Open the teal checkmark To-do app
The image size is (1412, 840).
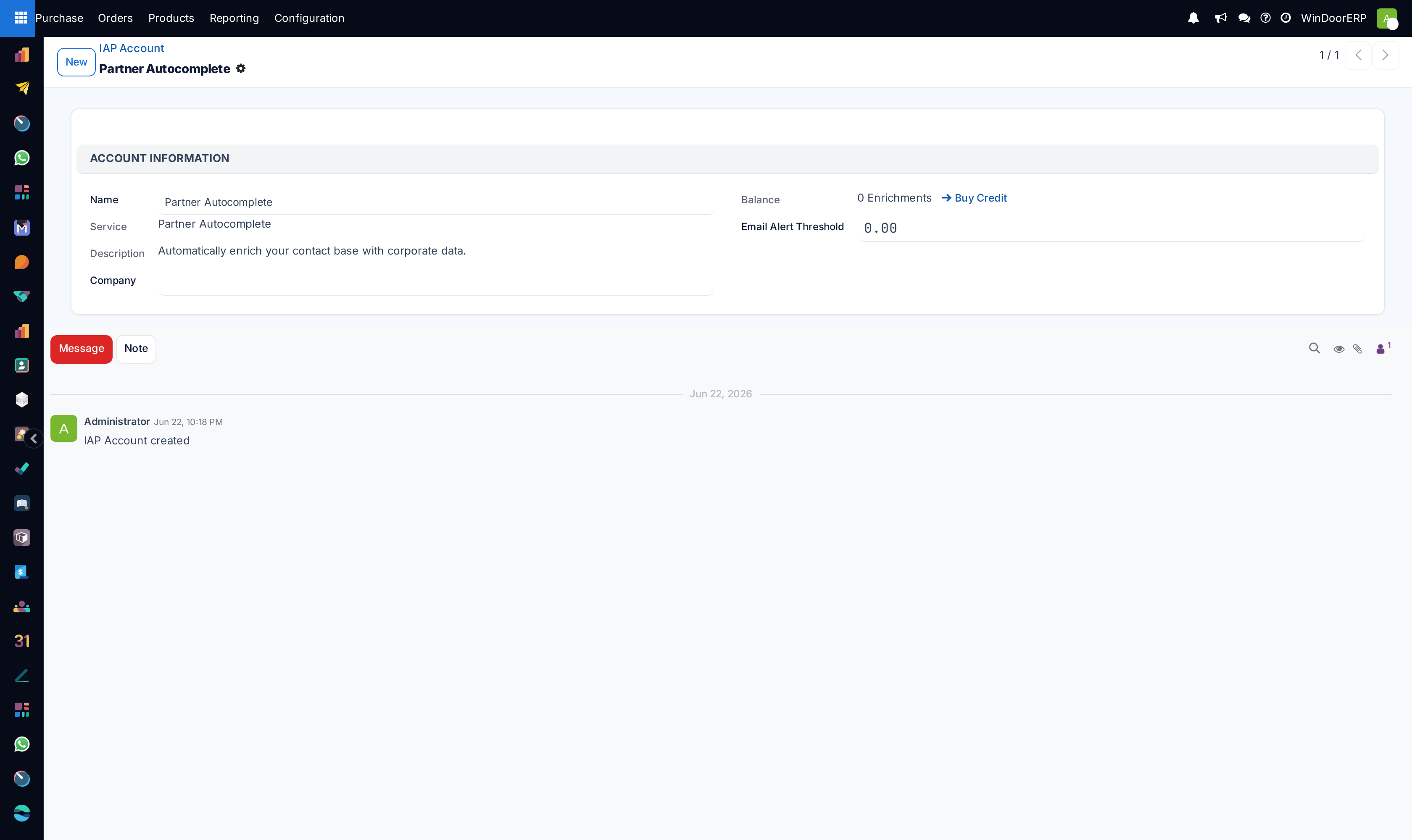[21, 469]
